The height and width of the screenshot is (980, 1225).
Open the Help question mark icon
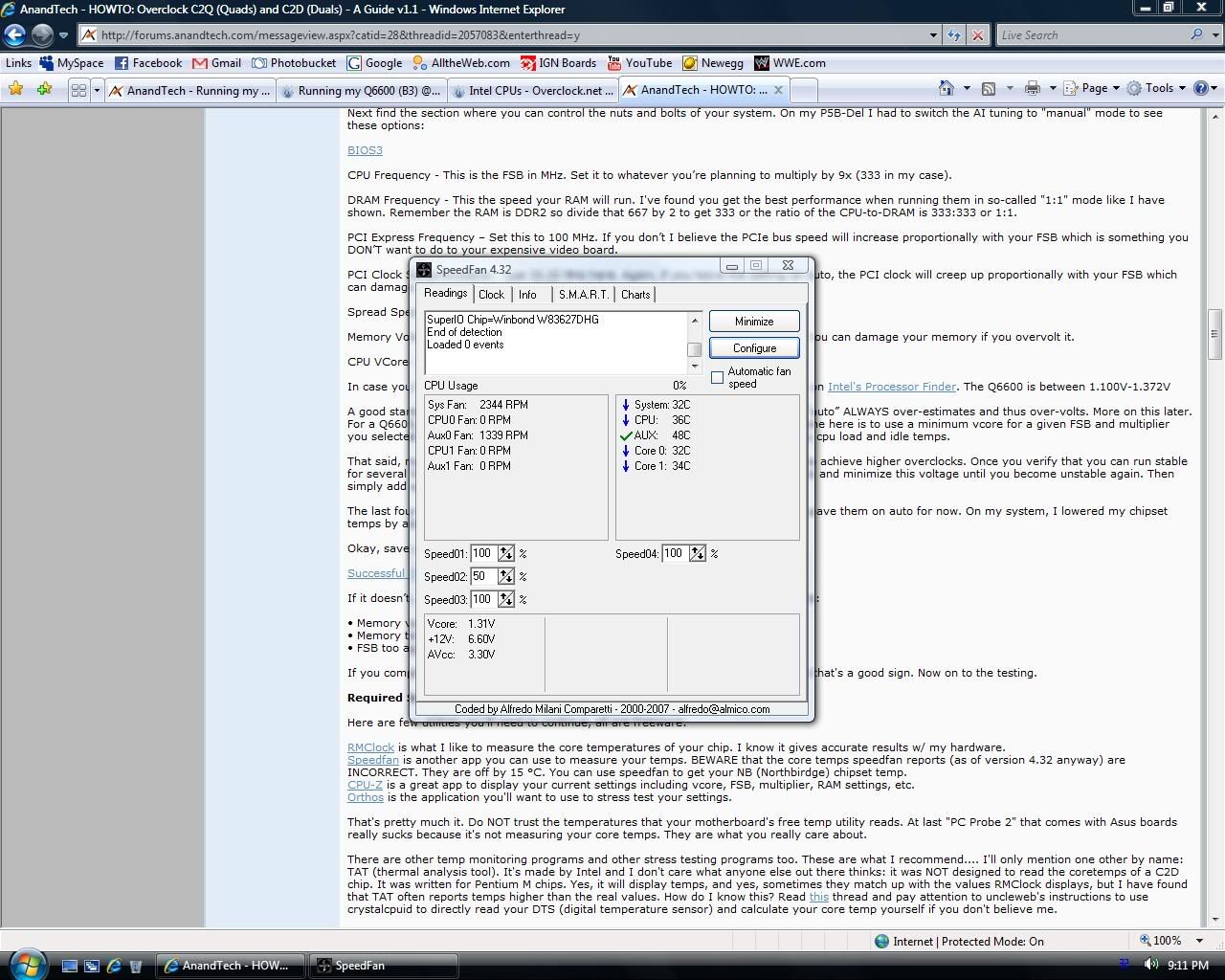(x=1201, y=88)
